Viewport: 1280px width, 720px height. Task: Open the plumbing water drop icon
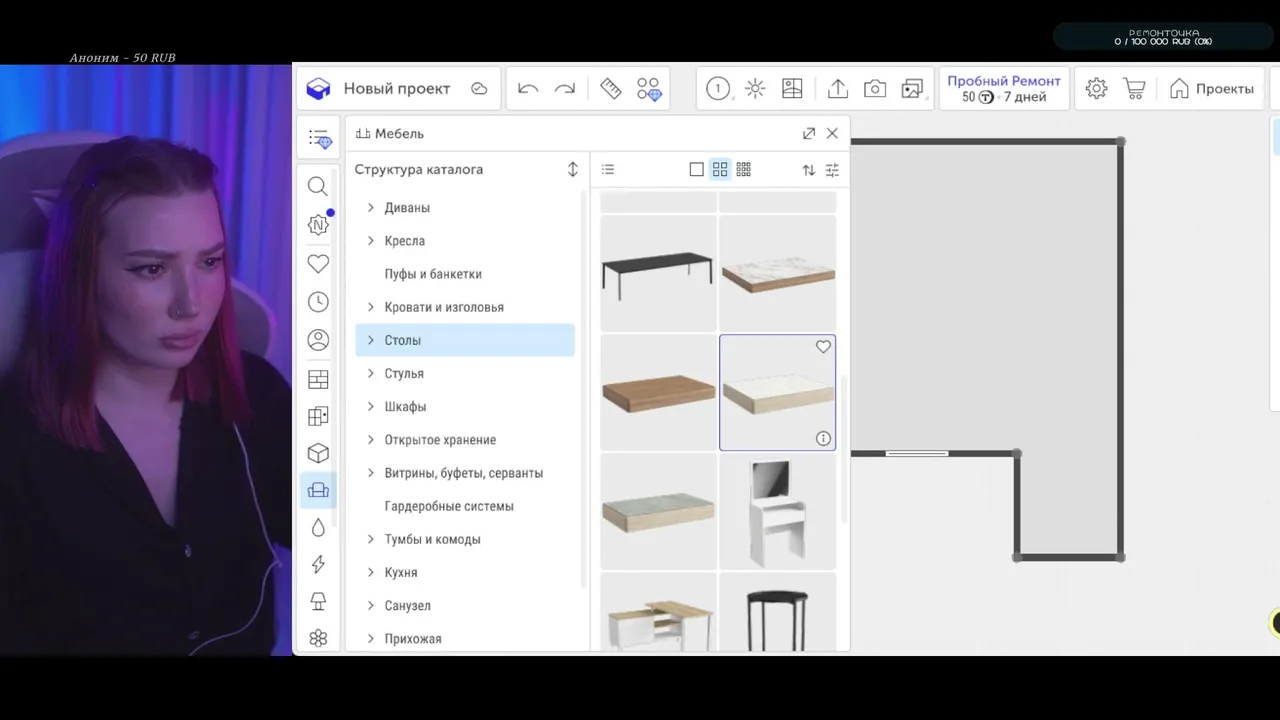[x=318, y=527]
